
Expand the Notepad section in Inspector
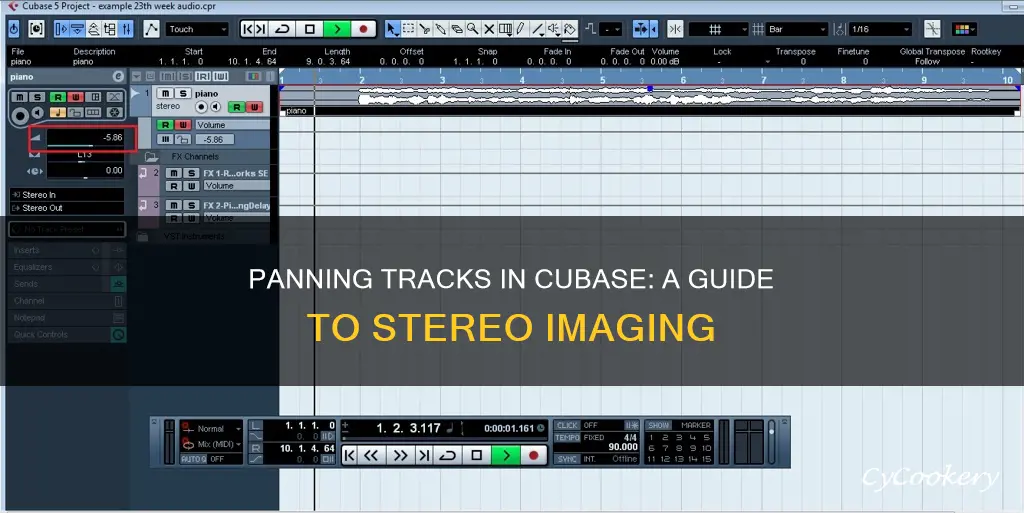coord(67,318)
